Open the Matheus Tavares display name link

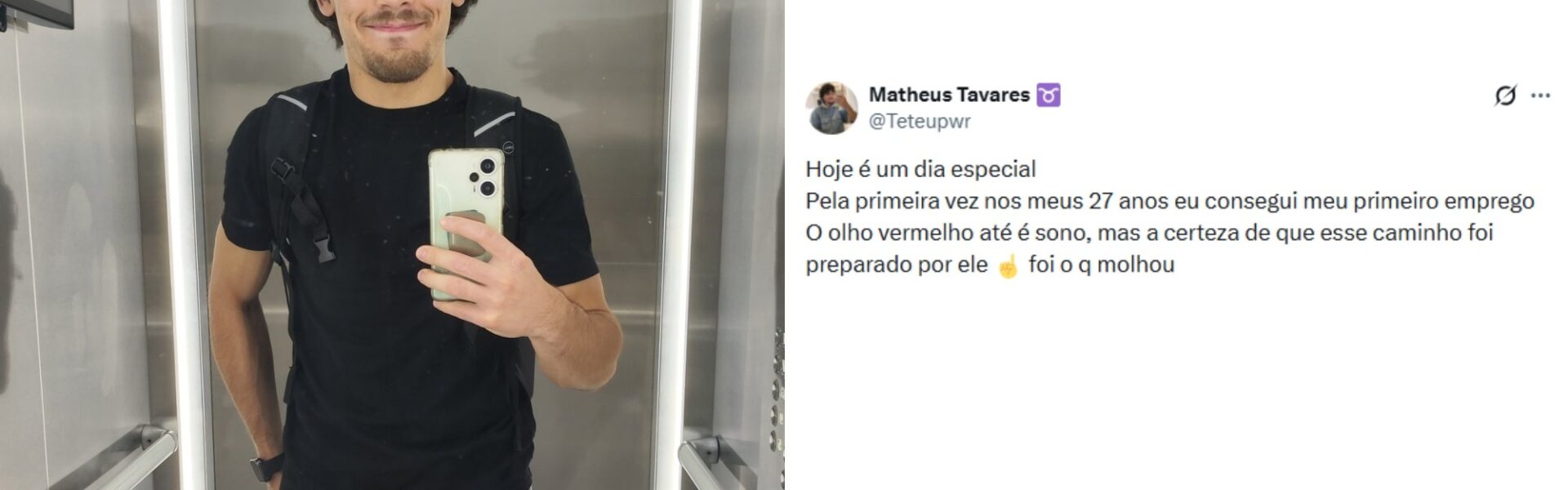coord(949,95)
